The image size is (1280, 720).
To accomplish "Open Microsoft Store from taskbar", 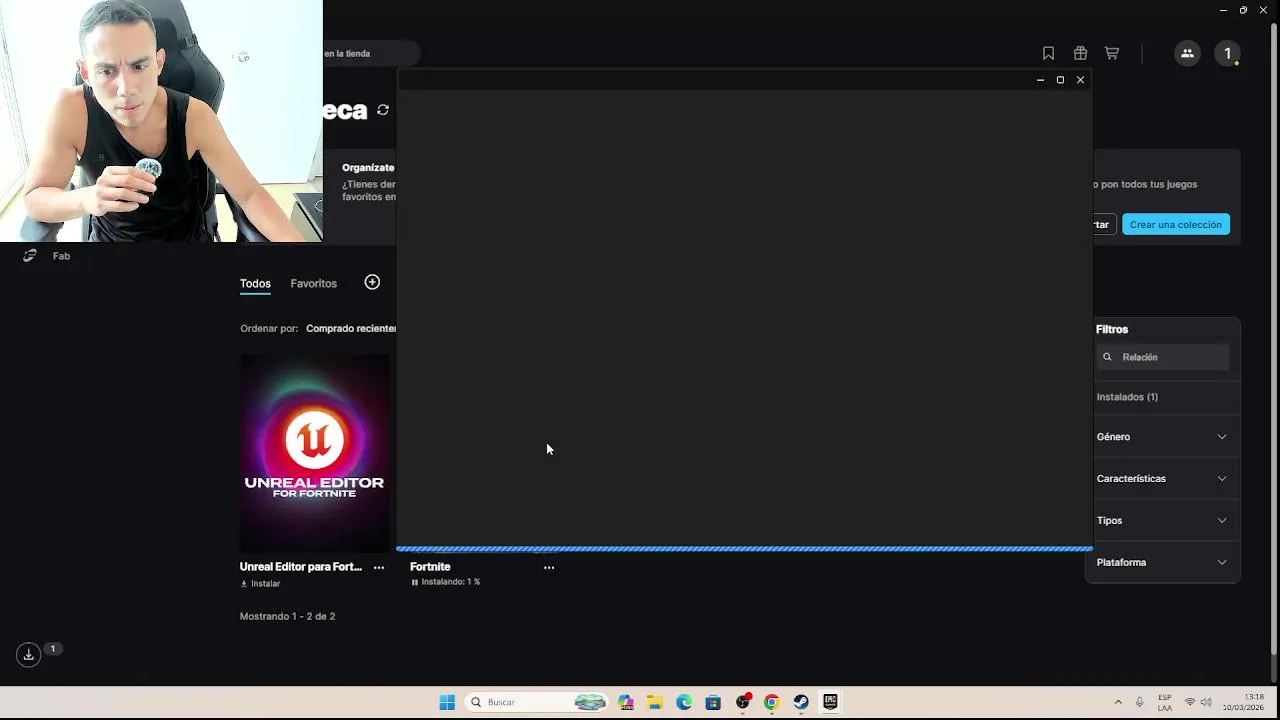I will 713,702.
